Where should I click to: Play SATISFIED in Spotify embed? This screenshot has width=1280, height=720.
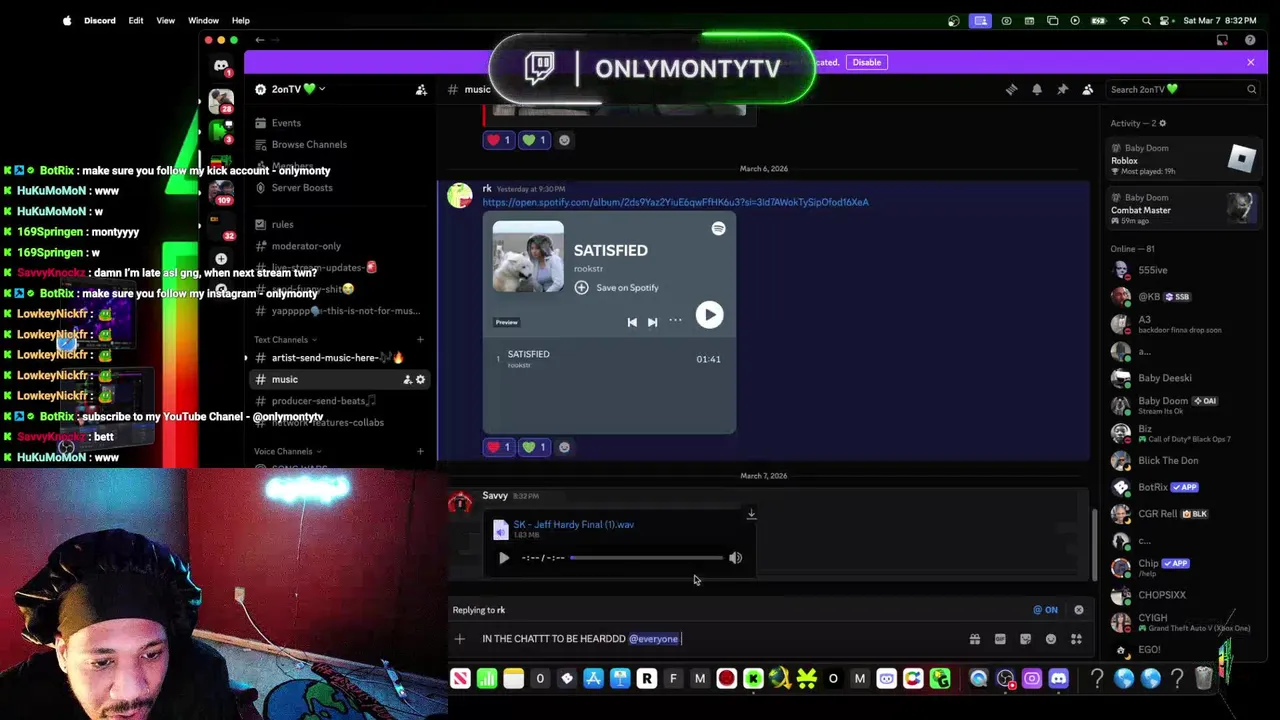pos(709,315)
